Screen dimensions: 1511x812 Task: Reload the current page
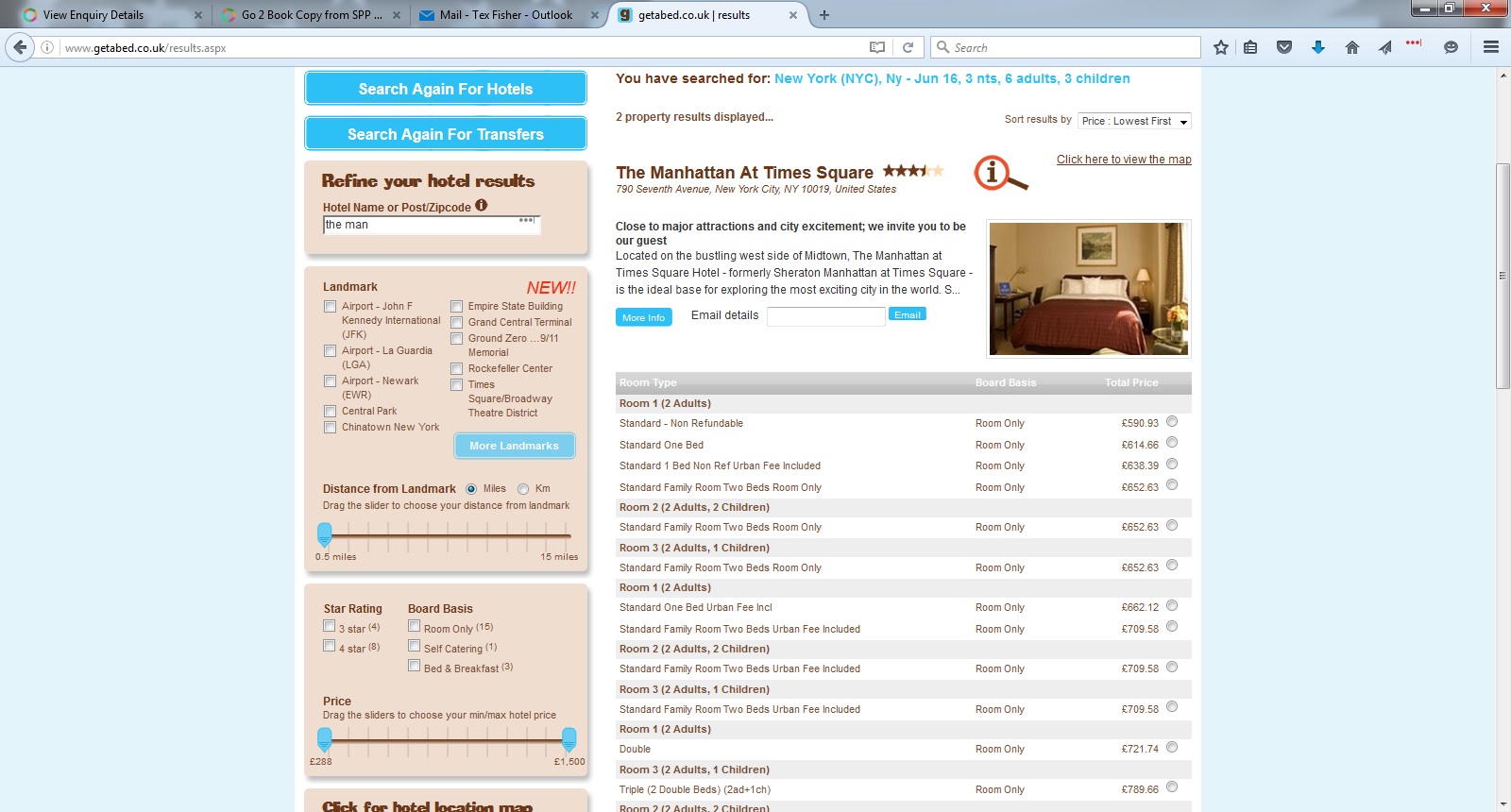(x=908, y=47)
